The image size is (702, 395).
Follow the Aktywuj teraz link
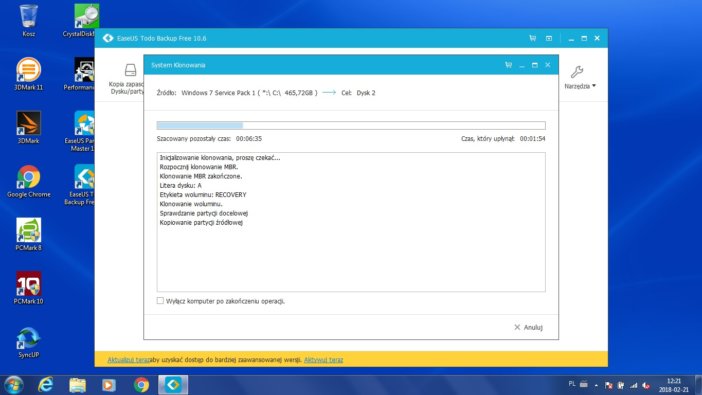pos(323,360)
